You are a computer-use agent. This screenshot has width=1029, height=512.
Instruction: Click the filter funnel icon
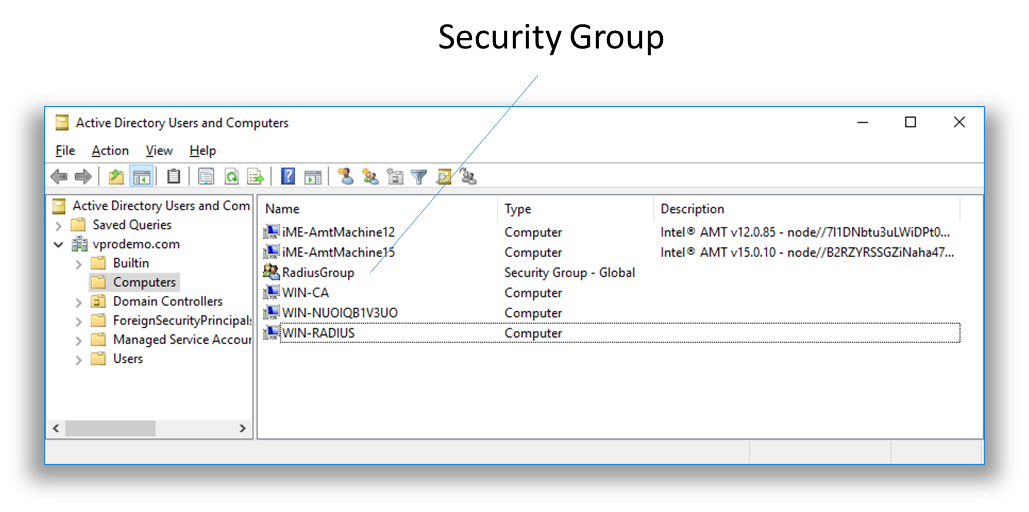(x=419, y=177)
